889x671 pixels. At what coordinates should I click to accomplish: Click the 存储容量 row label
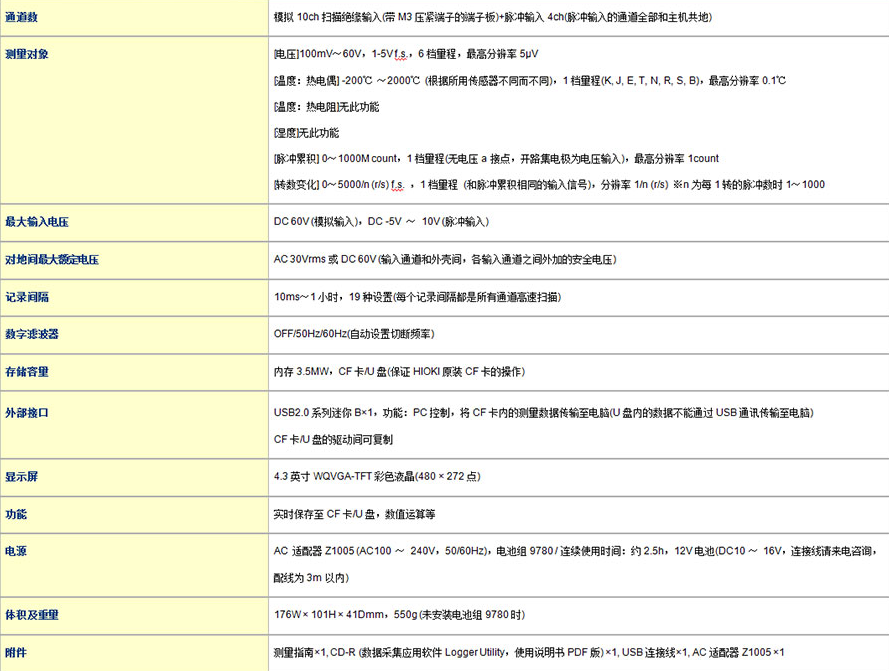(27, 372)
